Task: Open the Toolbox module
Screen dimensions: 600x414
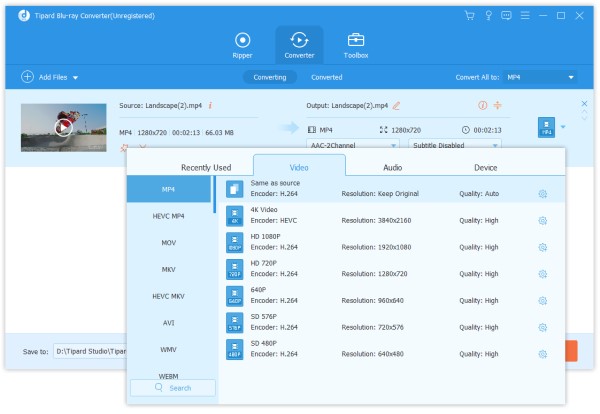Action: pyautogui.click(x=355, y=45)
